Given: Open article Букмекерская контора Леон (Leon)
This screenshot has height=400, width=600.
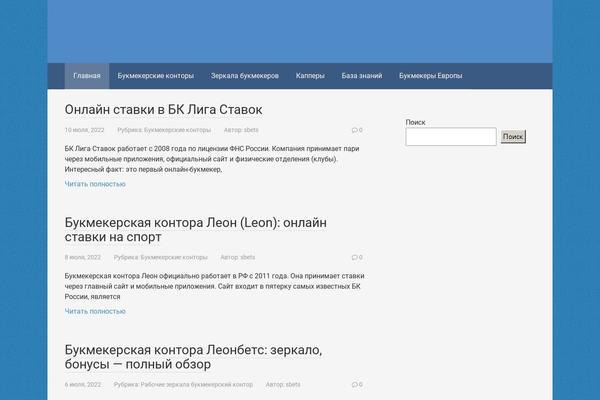Looking at the screenshot, I should 196,230.
